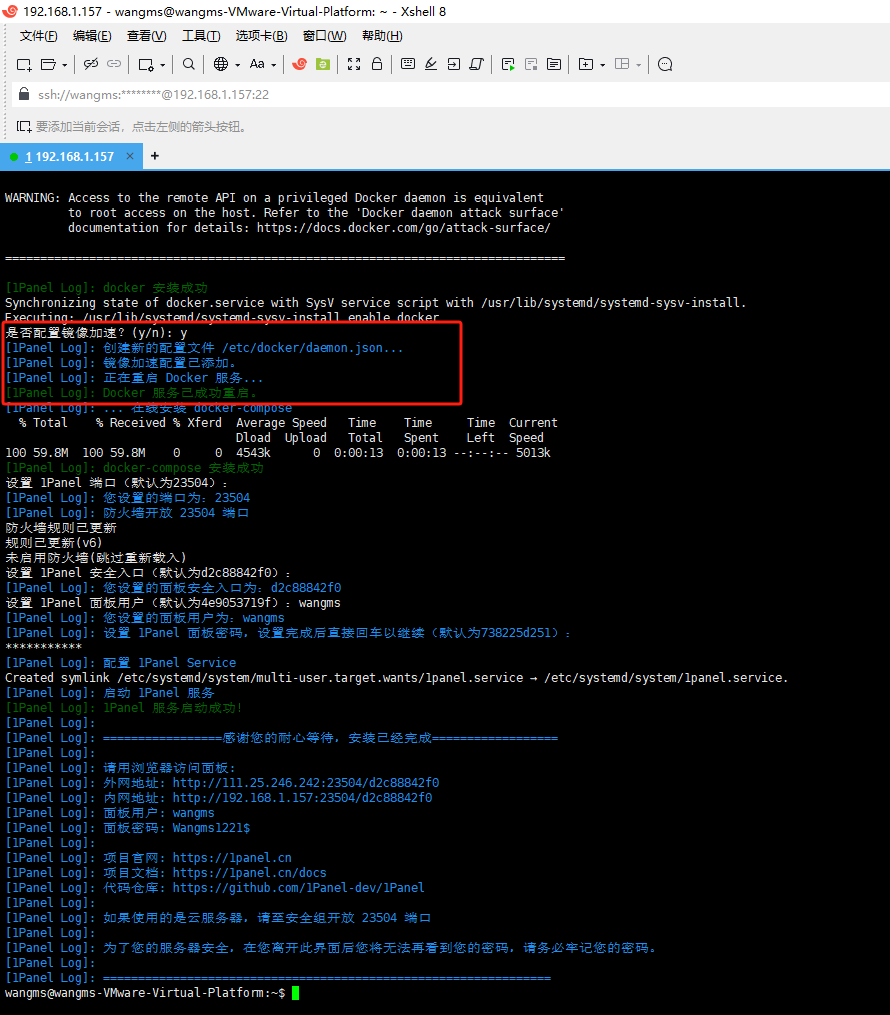
Task: Click the https://1panel.cn/docs URL
Action: coord(249,873)
